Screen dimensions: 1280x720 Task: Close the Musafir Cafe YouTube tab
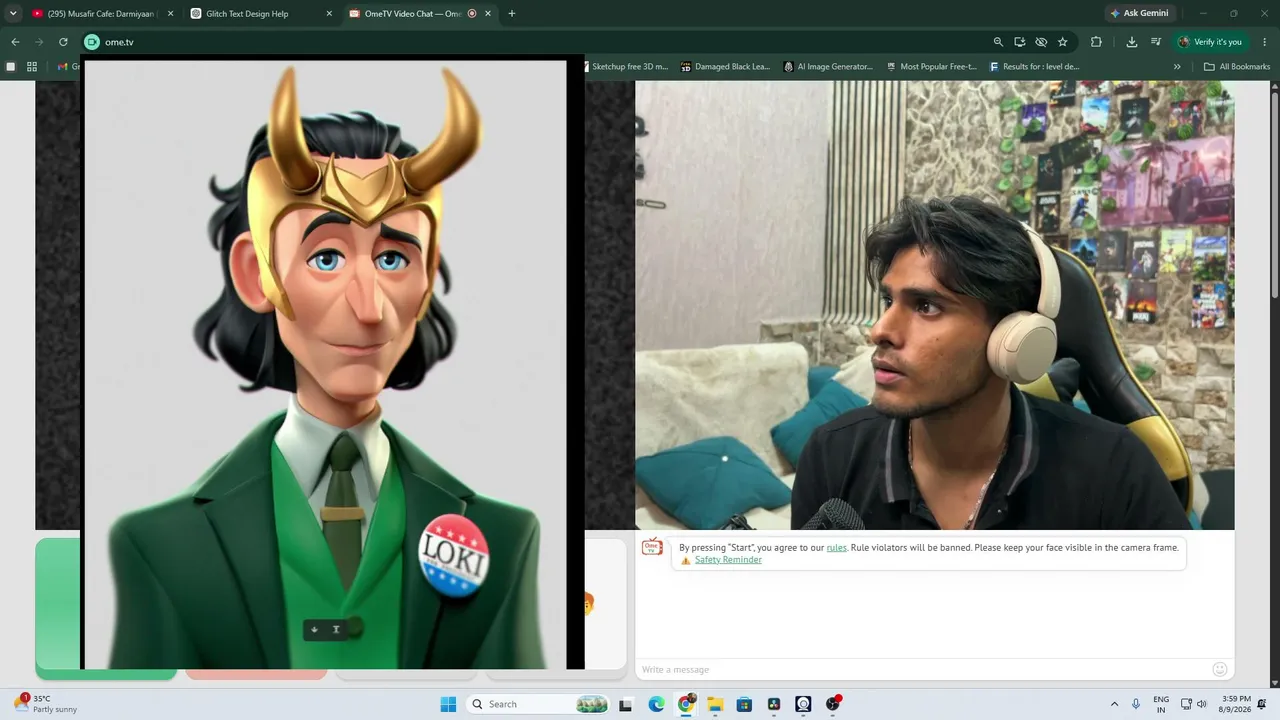tap(170, 14)
